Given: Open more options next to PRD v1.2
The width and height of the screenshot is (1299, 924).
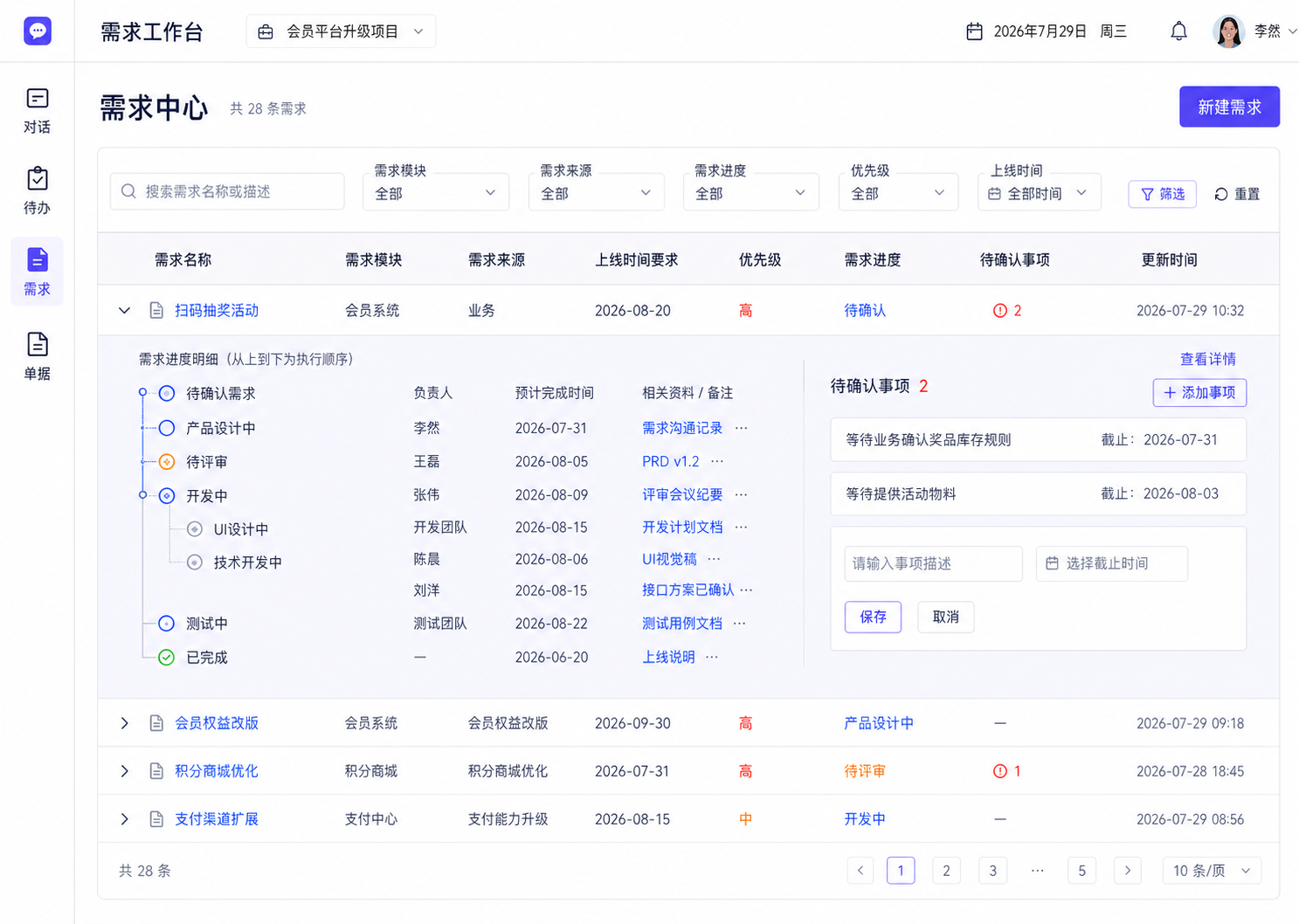Looking at the screenshot, I should pos(717,461).
